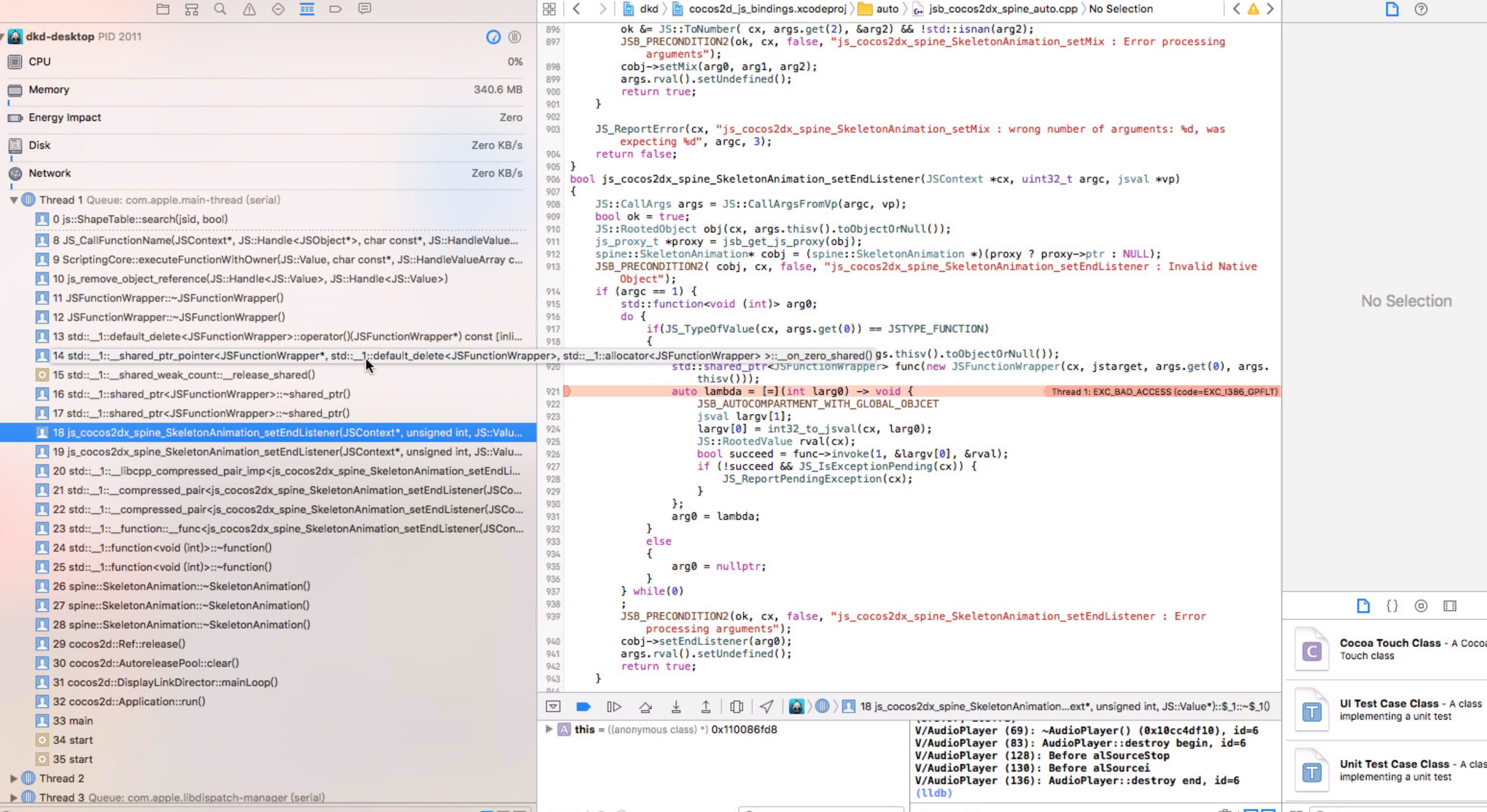Viewport: 1487px width, 812px height.
Task: Click the Step Out debug button
Action: coord(706,707)
